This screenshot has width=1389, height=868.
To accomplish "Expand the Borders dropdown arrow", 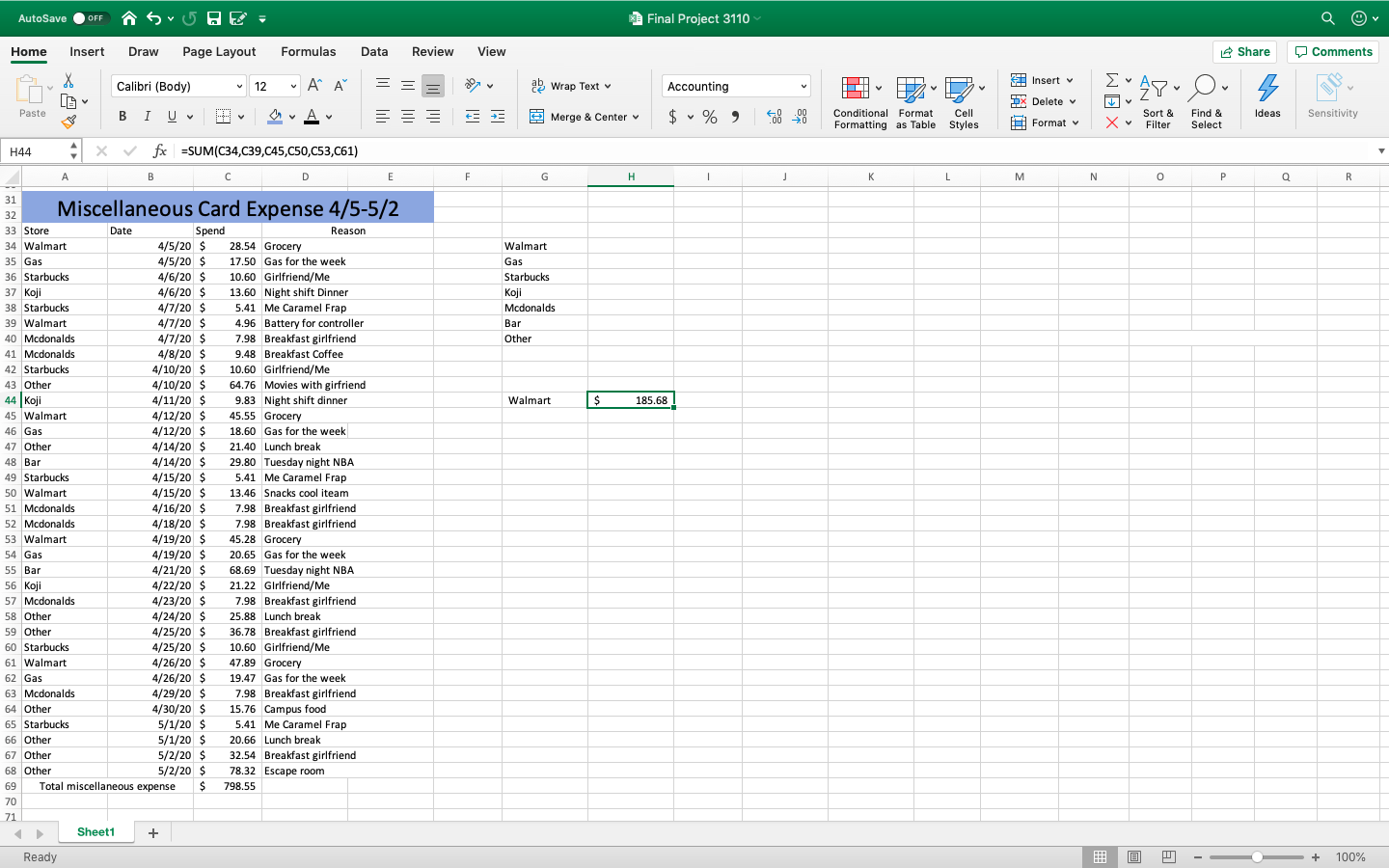I will coord(241,118).
